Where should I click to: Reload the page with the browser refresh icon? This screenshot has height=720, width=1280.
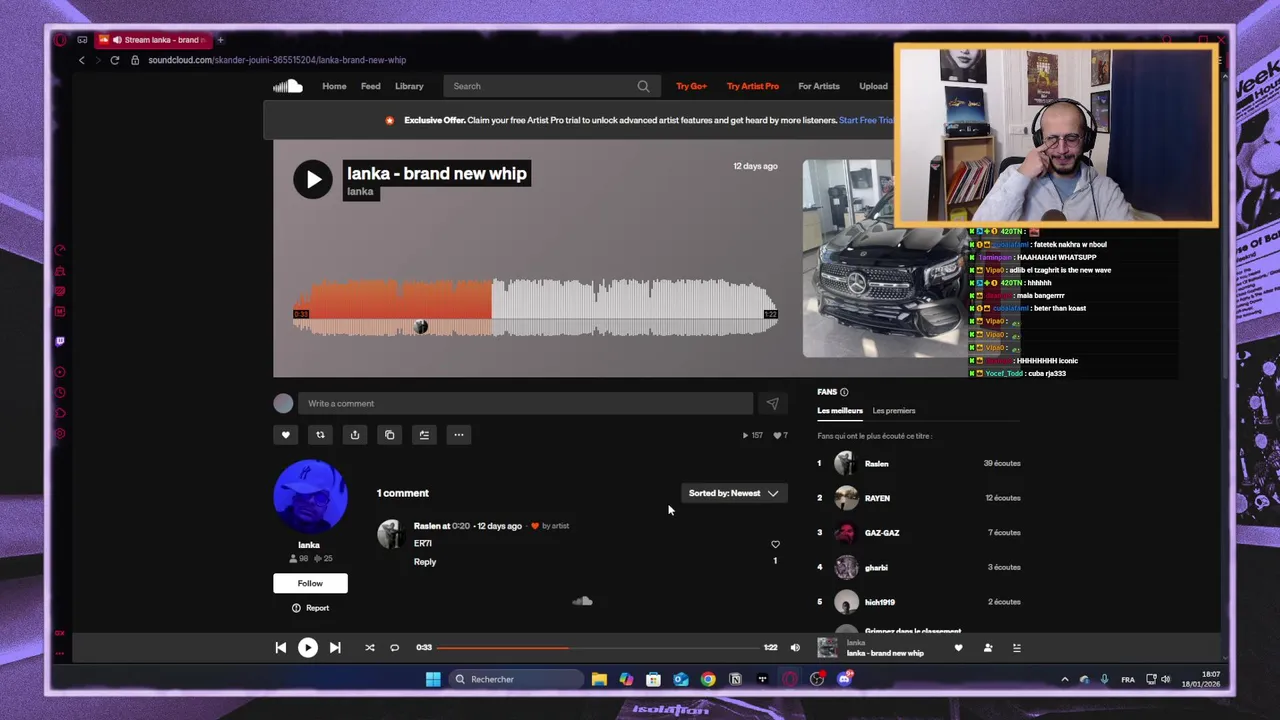tap(115, 60)
